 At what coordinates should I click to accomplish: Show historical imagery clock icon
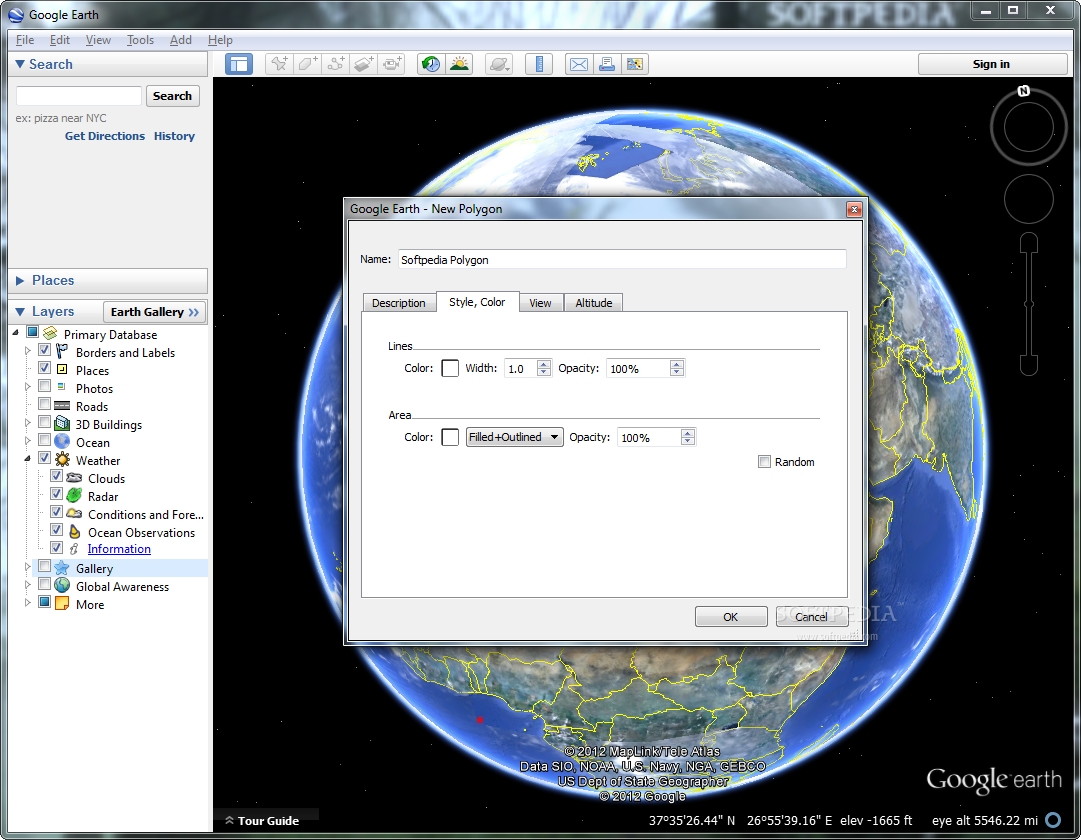[x=431, y=64]
